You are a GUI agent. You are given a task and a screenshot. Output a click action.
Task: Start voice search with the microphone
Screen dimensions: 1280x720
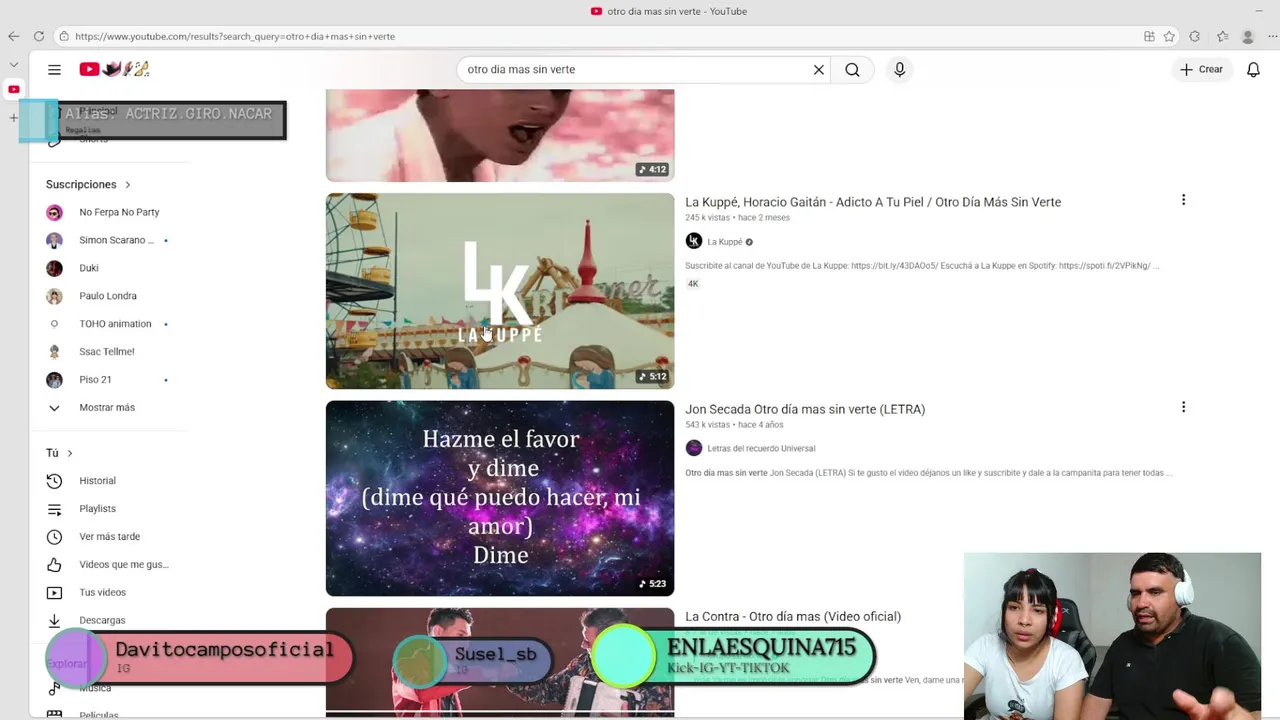(899, 69)
